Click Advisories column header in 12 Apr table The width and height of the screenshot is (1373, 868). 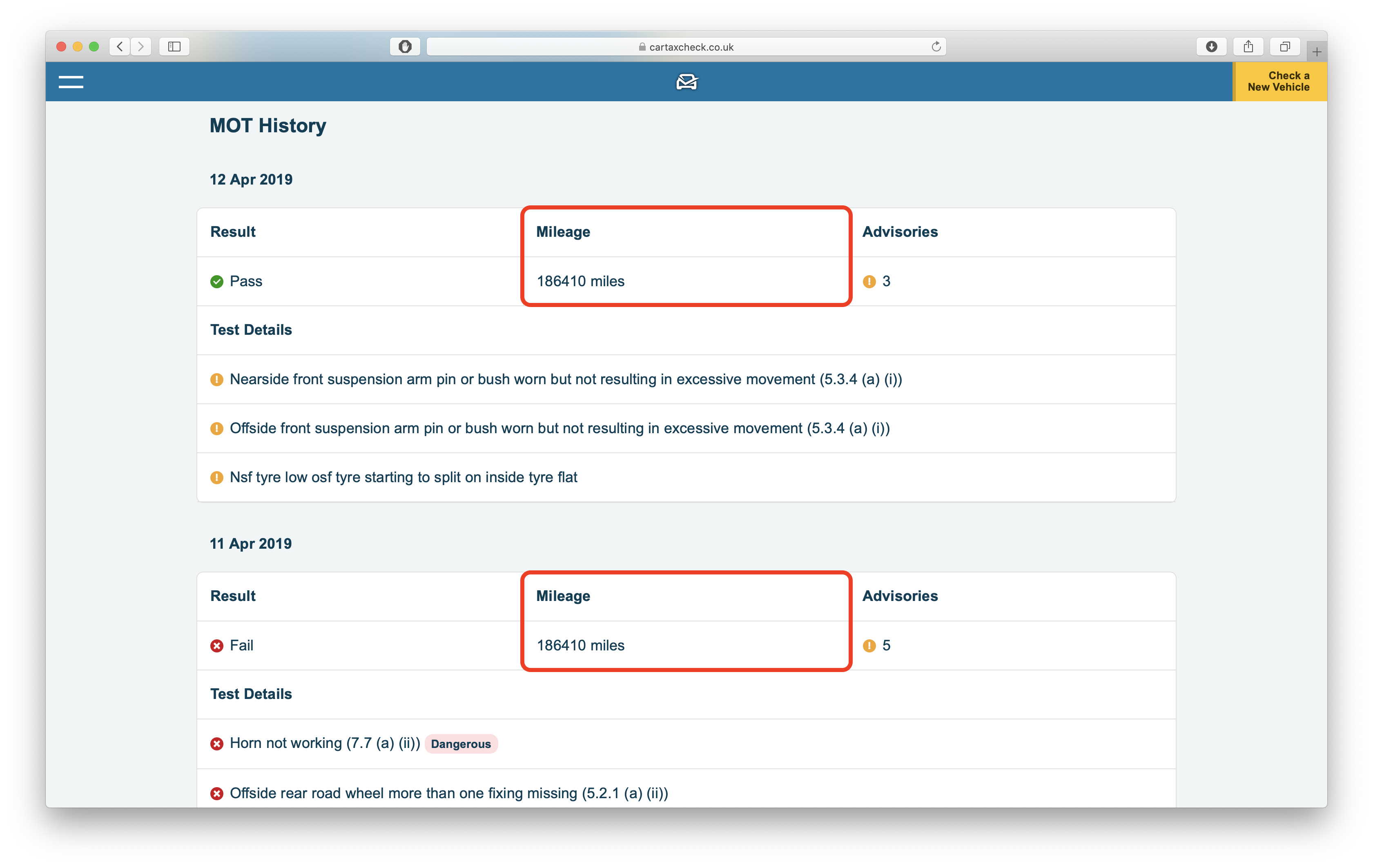900,232
